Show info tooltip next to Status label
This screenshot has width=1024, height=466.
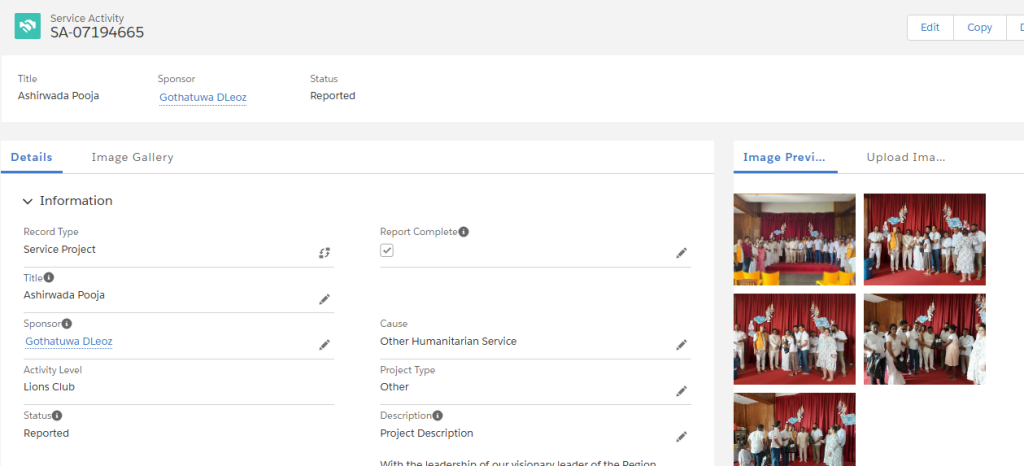click(x=57, y=415)
